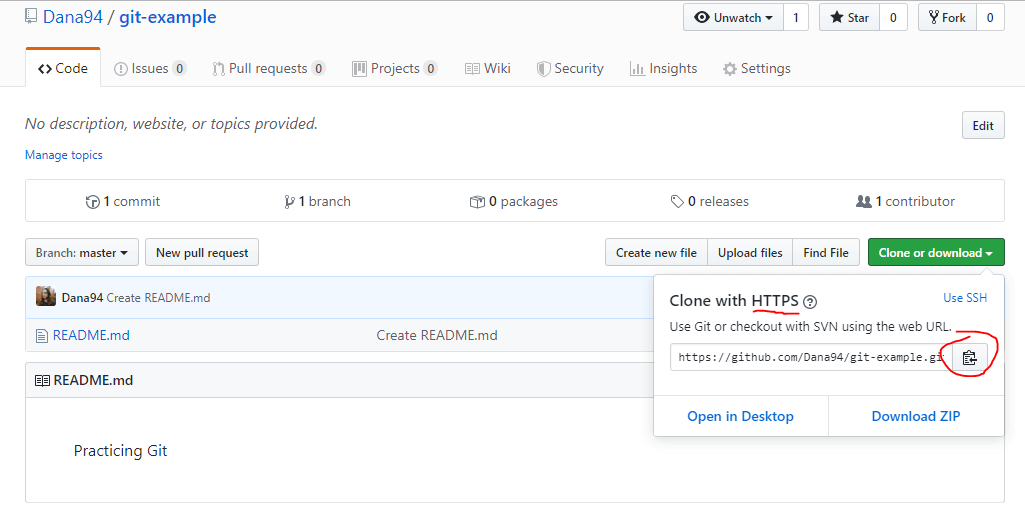
Task: Switch to the Issues tab
Action: coord(150,69)
